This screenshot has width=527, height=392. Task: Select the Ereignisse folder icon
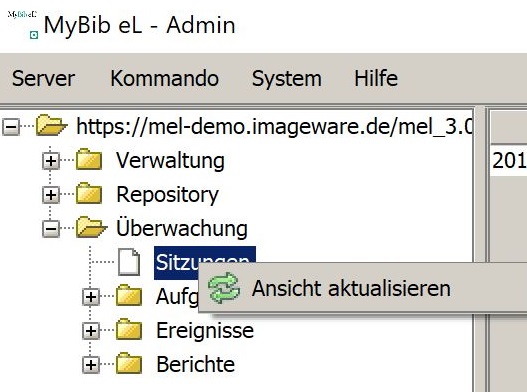(x=129, y=329)
